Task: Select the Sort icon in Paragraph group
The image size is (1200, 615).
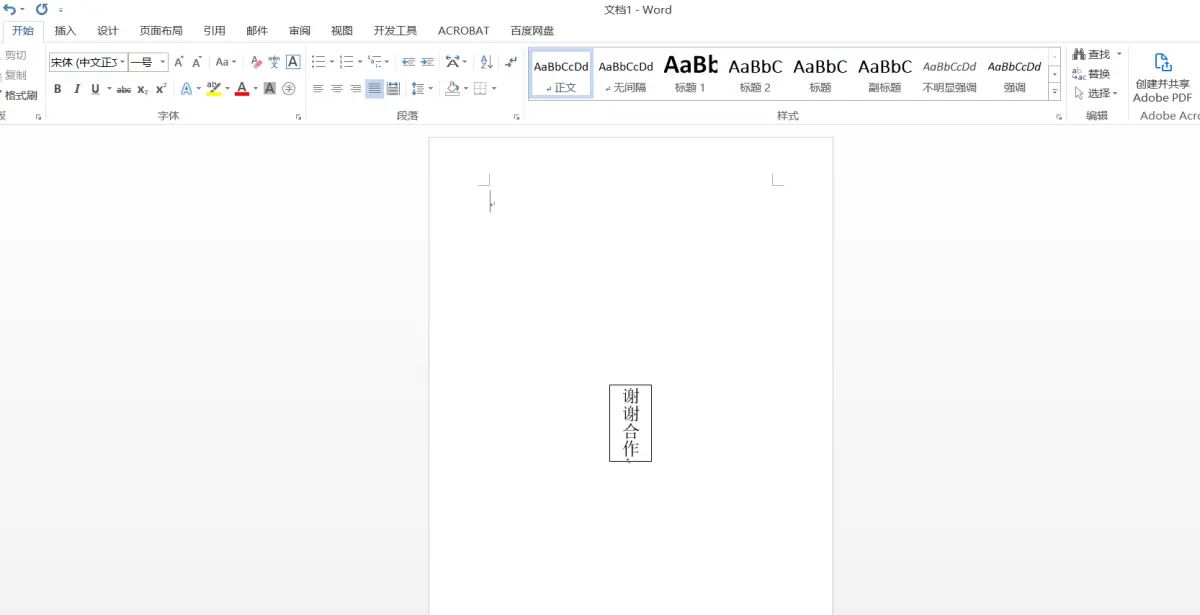Action: [485, 62]
